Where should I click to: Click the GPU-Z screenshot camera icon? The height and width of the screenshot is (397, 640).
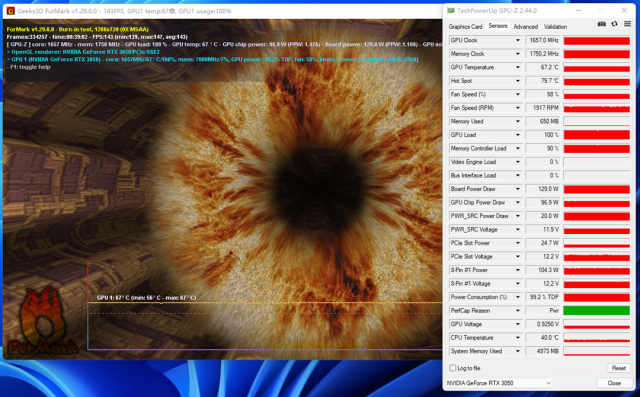click(602, 24)
